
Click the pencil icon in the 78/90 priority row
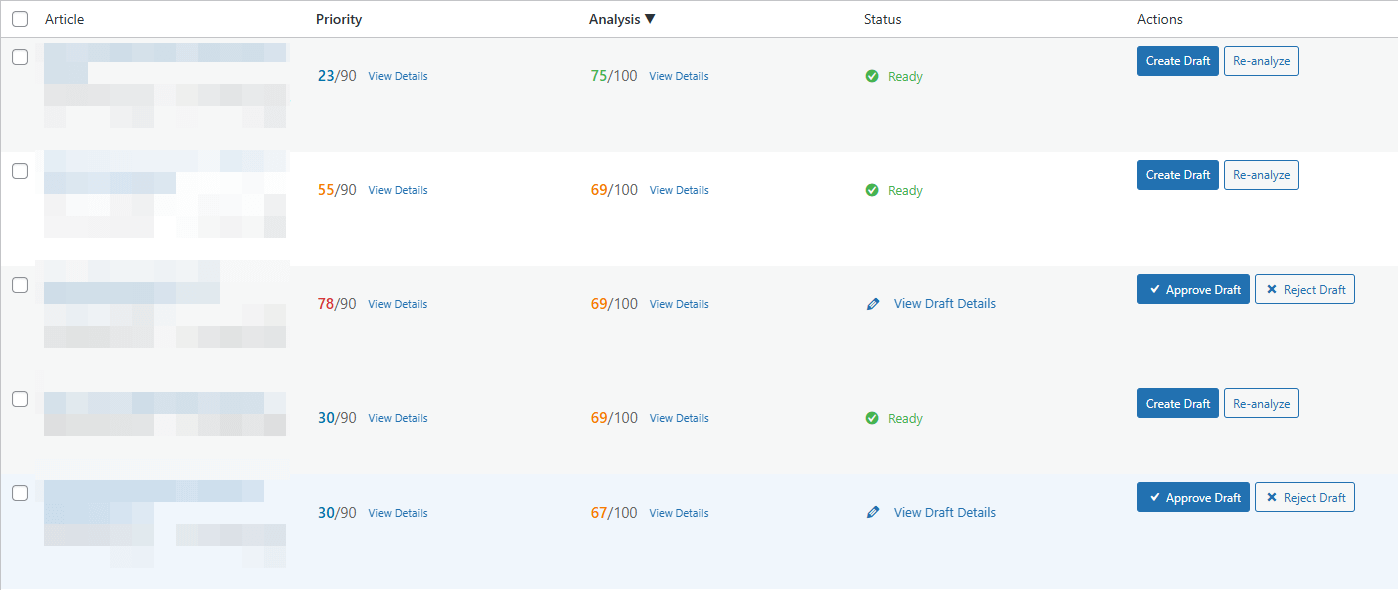pos(873,304)
